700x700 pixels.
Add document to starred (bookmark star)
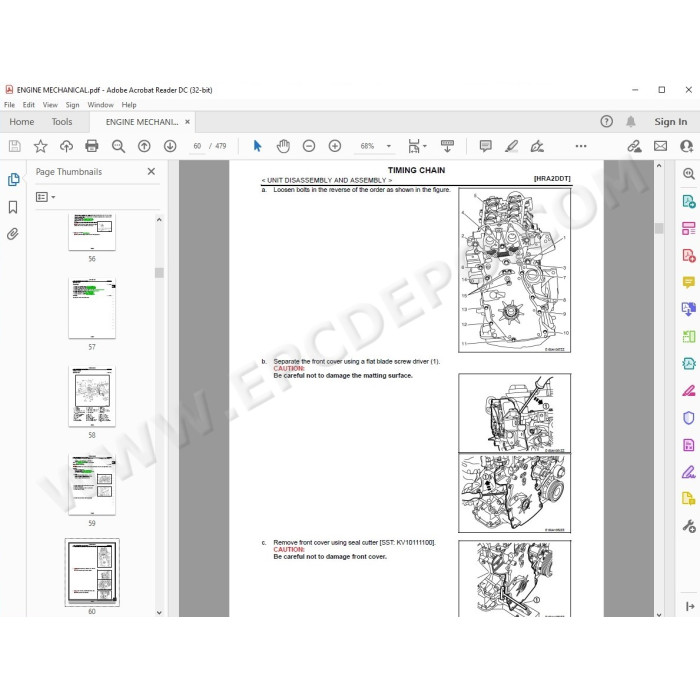[x=41, y=146]
